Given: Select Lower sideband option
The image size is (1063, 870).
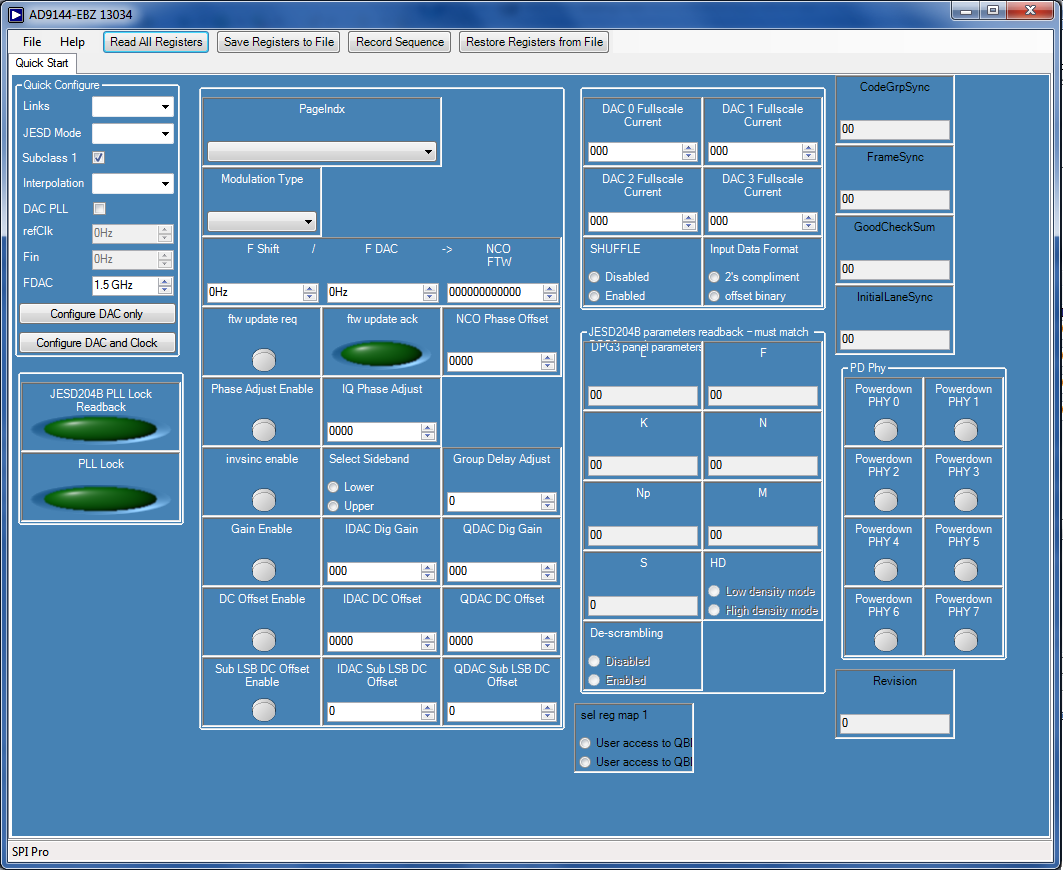Looking at the screenshot, I should tap(333, 487).
